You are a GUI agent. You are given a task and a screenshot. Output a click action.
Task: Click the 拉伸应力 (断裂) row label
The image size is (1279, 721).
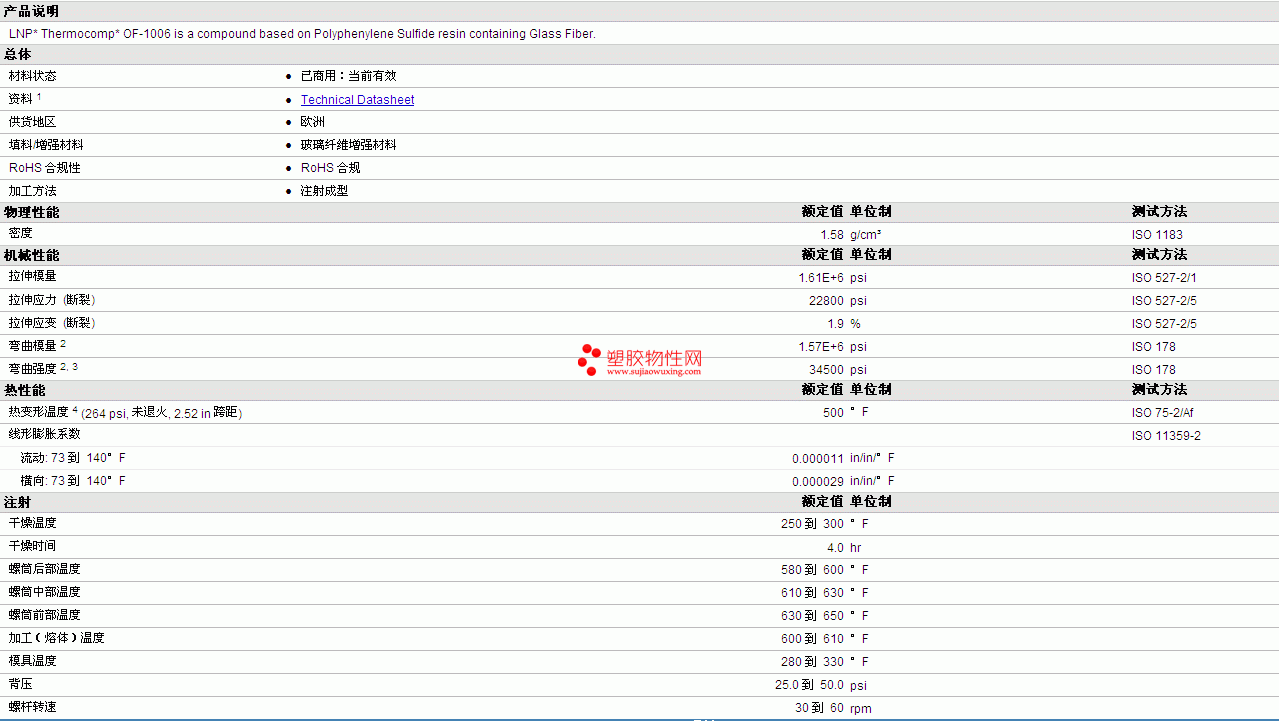click(53, 300)
